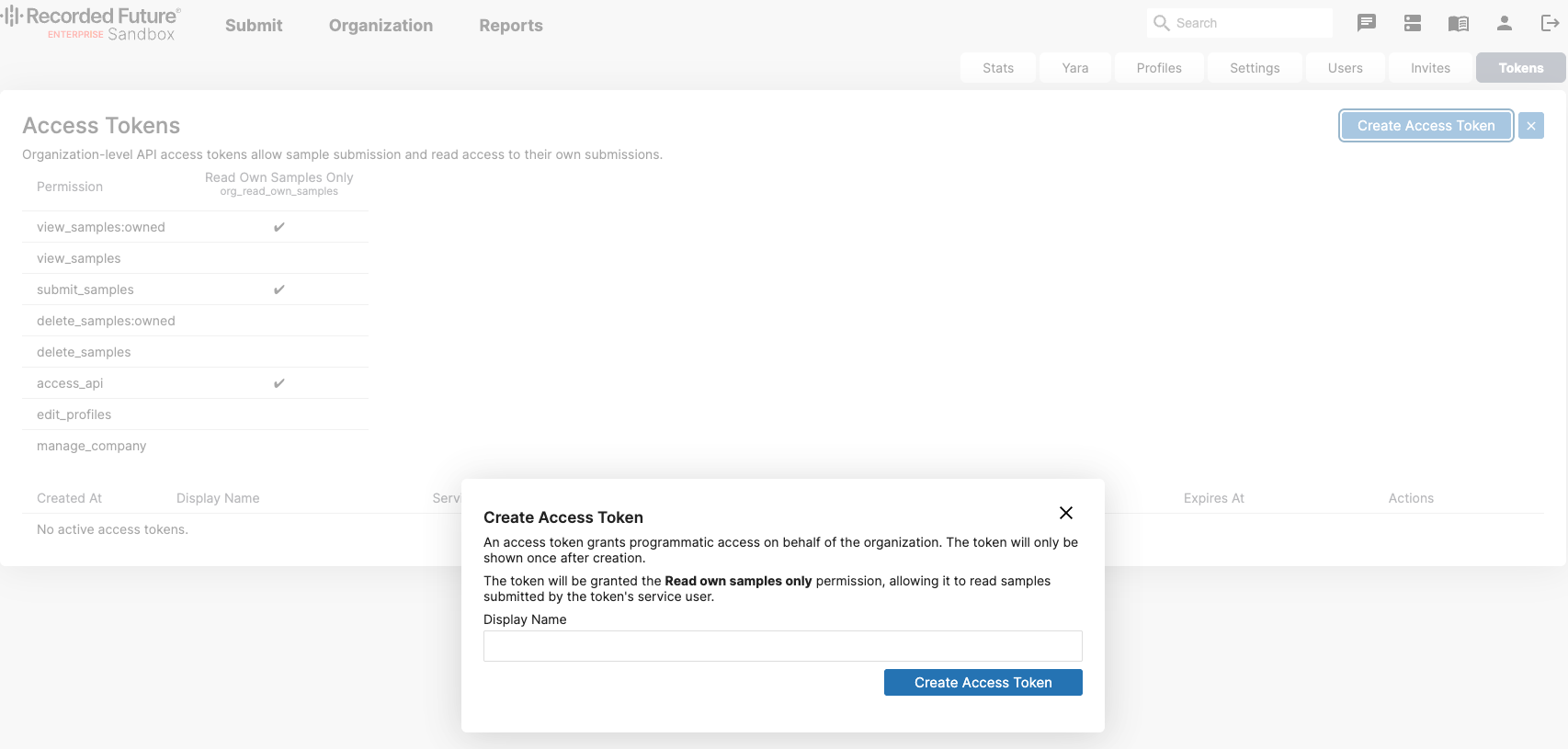Close the Create Access Token dialog

[x=1066, y=513]
